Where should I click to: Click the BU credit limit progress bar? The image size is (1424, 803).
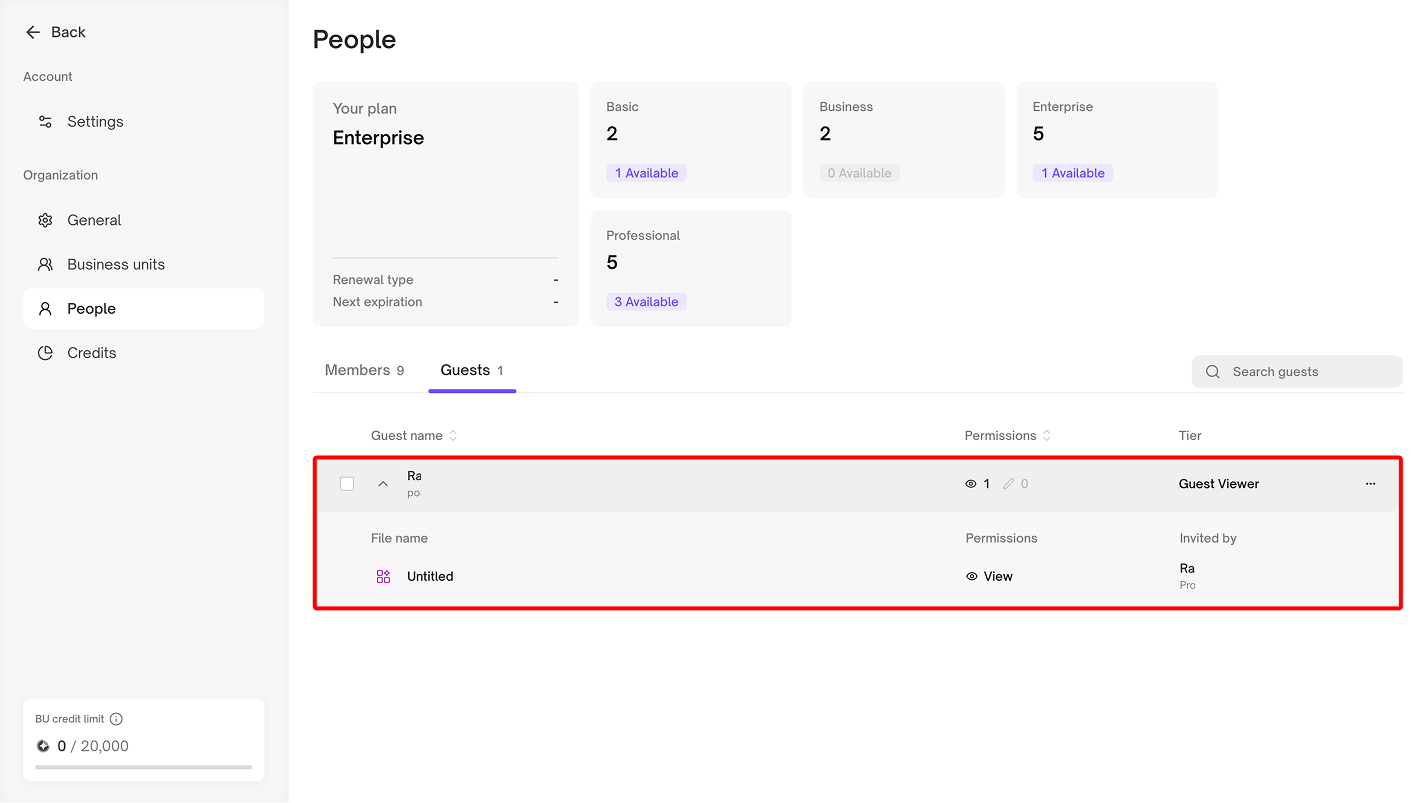point(144,767)
